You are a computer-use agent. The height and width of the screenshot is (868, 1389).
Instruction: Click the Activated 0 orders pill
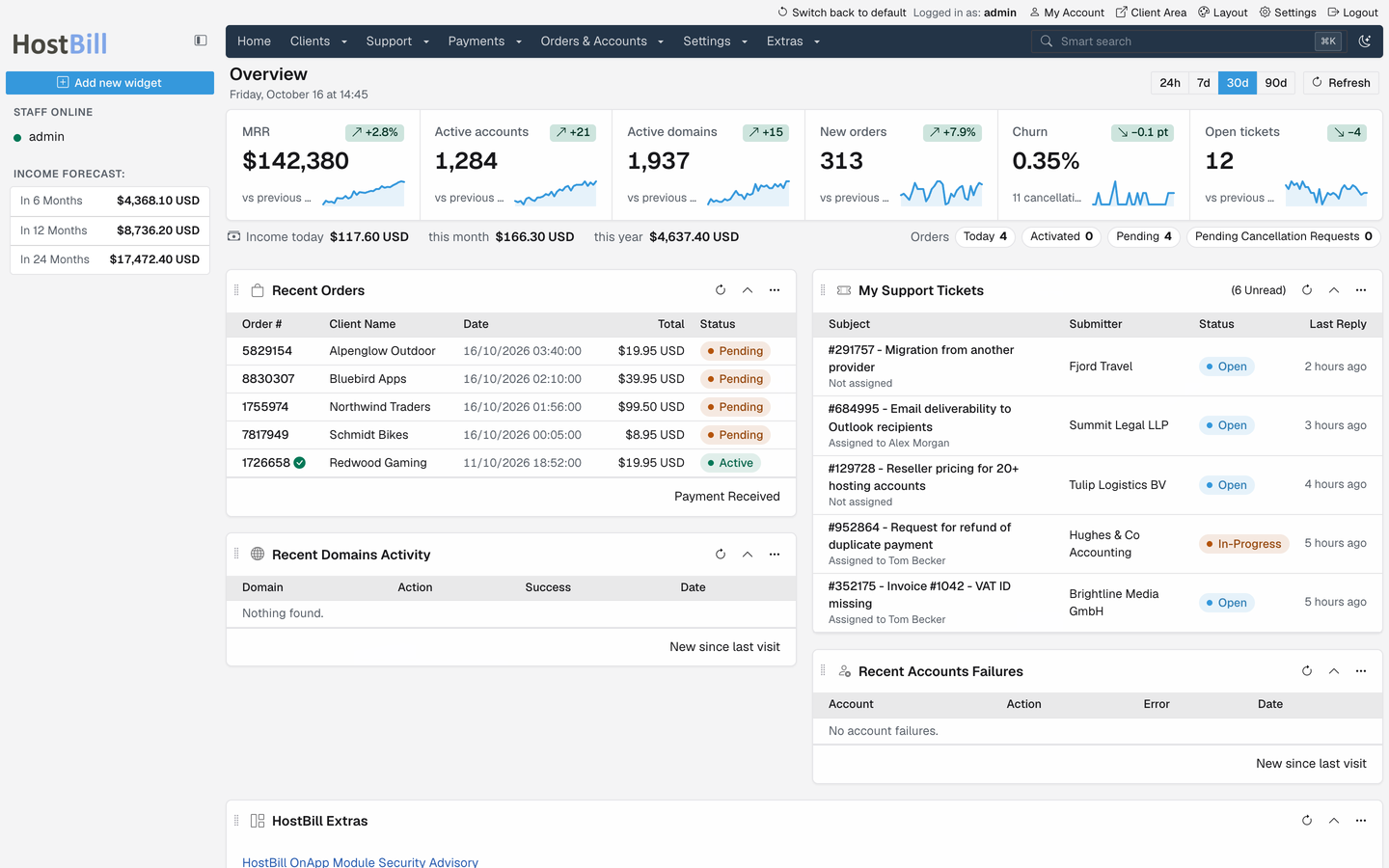[x=1061, y=236]
